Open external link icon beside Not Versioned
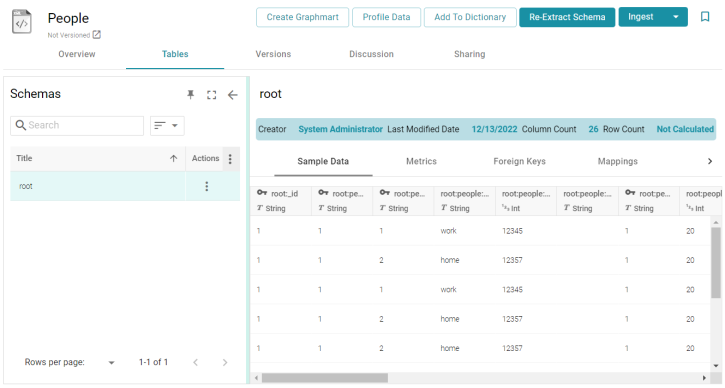725x388 pixels. pyautogui.click(x=97, y=35)
